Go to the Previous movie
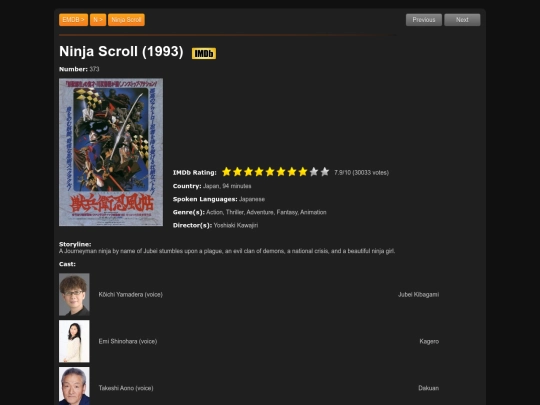 coord(424,20)
